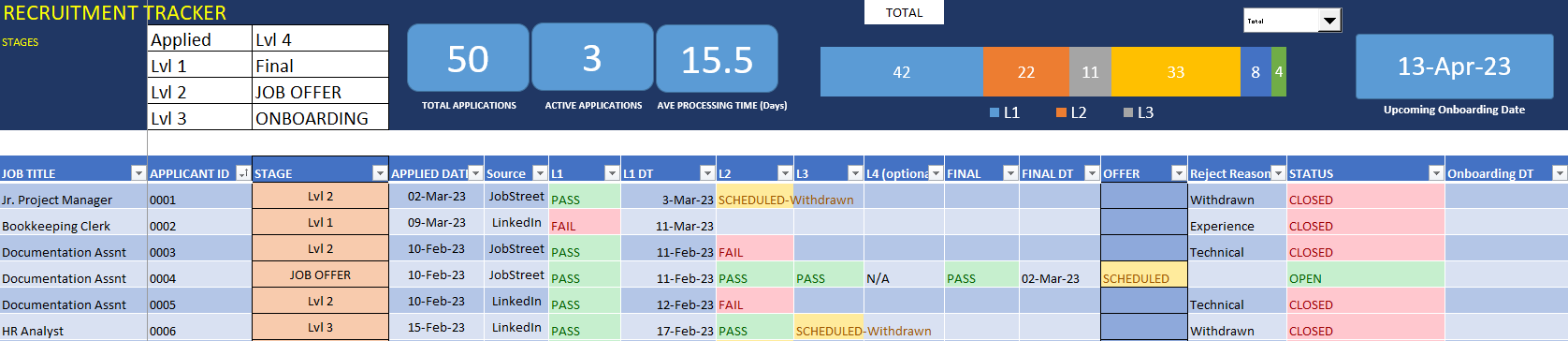
Task: Open the L3 column filter dropdown
Action: coord(855,173)
